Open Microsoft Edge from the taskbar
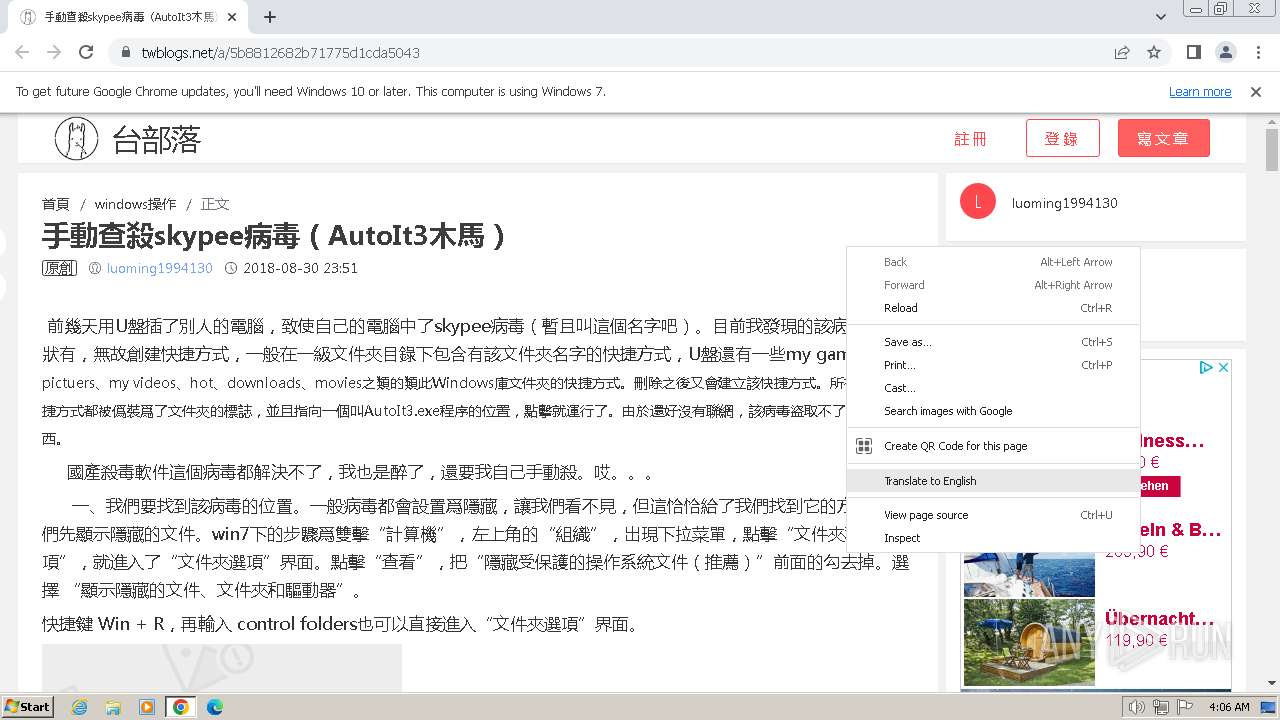The height and width of the screenshot is (720, 1280). pyautogui.click(x=215, y=707)
